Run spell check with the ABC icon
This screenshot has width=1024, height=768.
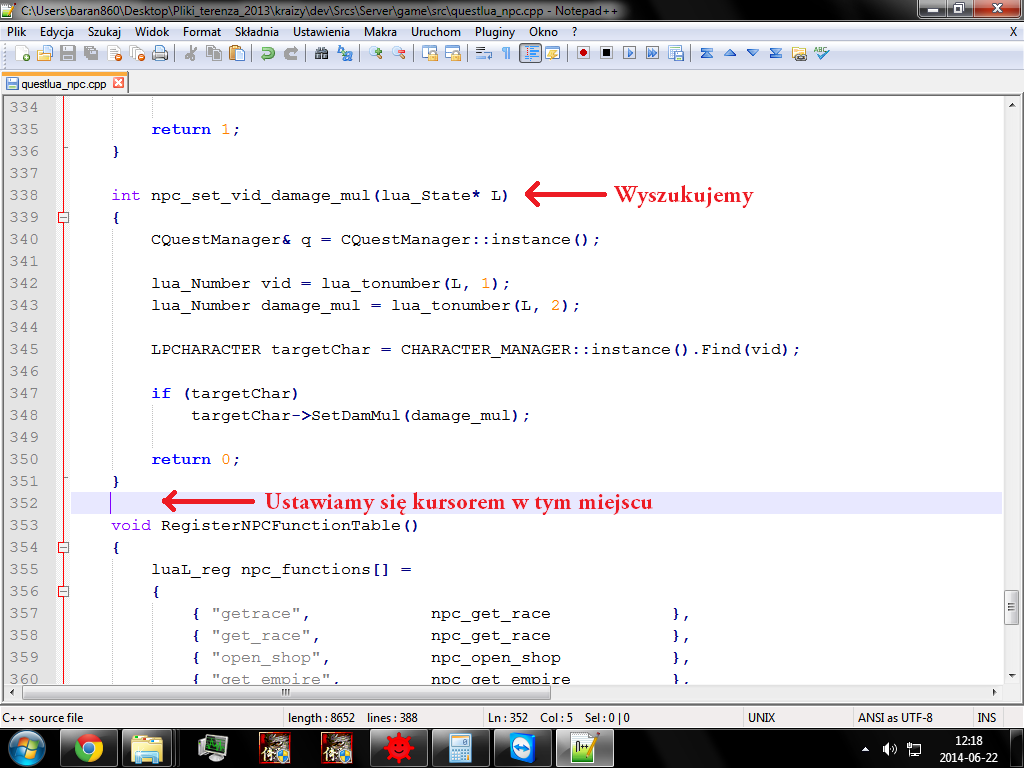click(x=822, y=54)
